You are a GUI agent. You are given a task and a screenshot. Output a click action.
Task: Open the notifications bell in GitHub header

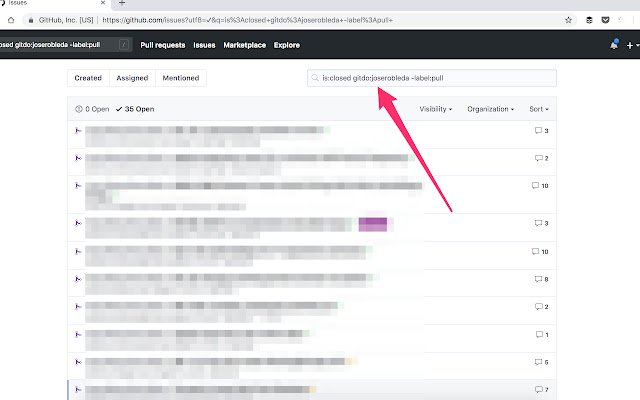click(614, 44)
